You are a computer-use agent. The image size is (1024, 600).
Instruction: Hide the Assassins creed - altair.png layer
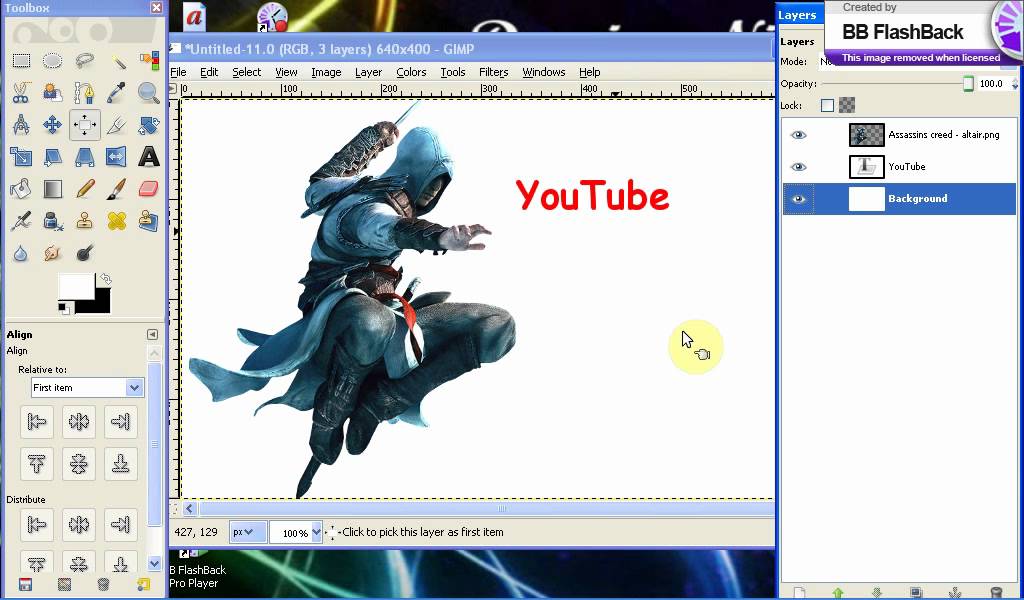click(x=798, y=134)
